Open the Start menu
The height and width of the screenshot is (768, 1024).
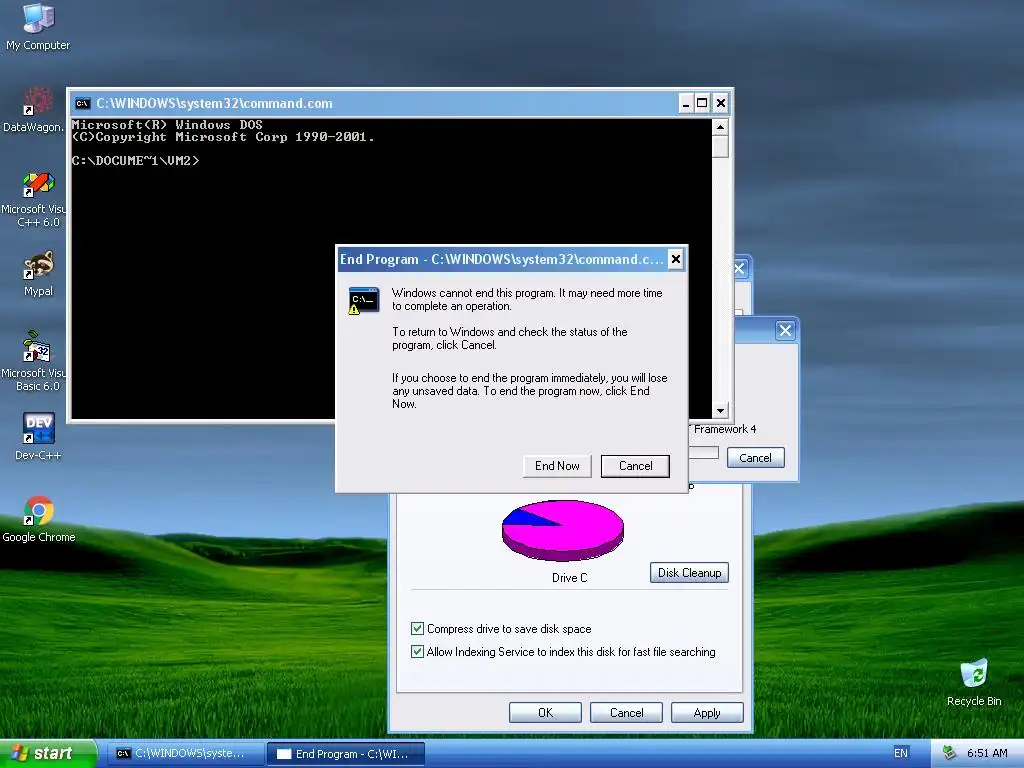[48, 753]
